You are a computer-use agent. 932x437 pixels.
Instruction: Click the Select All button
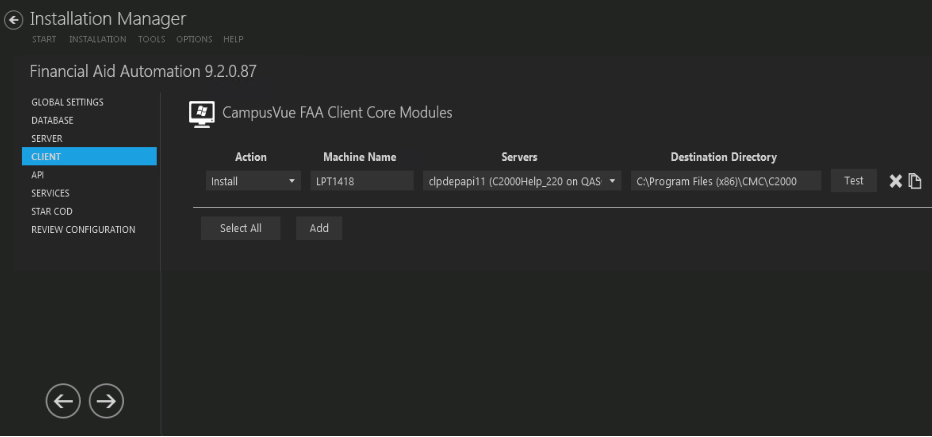point(240,228)
